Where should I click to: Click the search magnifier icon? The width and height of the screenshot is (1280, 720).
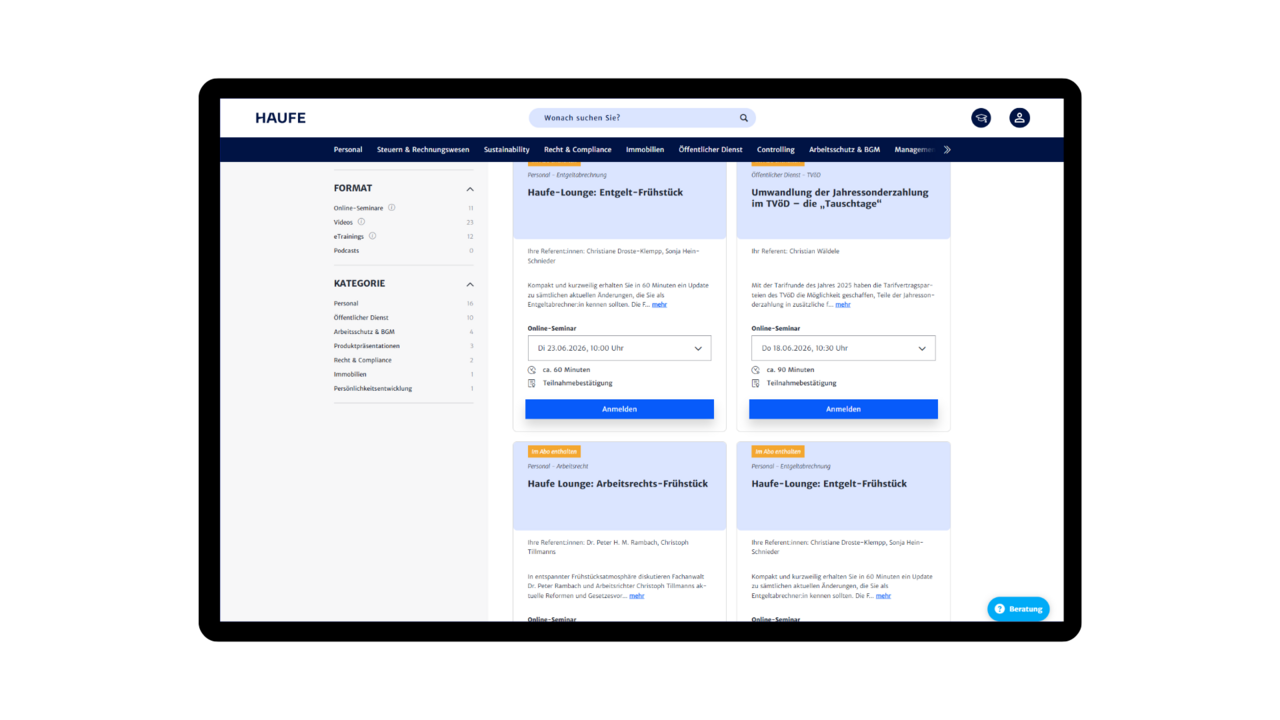click(x=743, y=117)
